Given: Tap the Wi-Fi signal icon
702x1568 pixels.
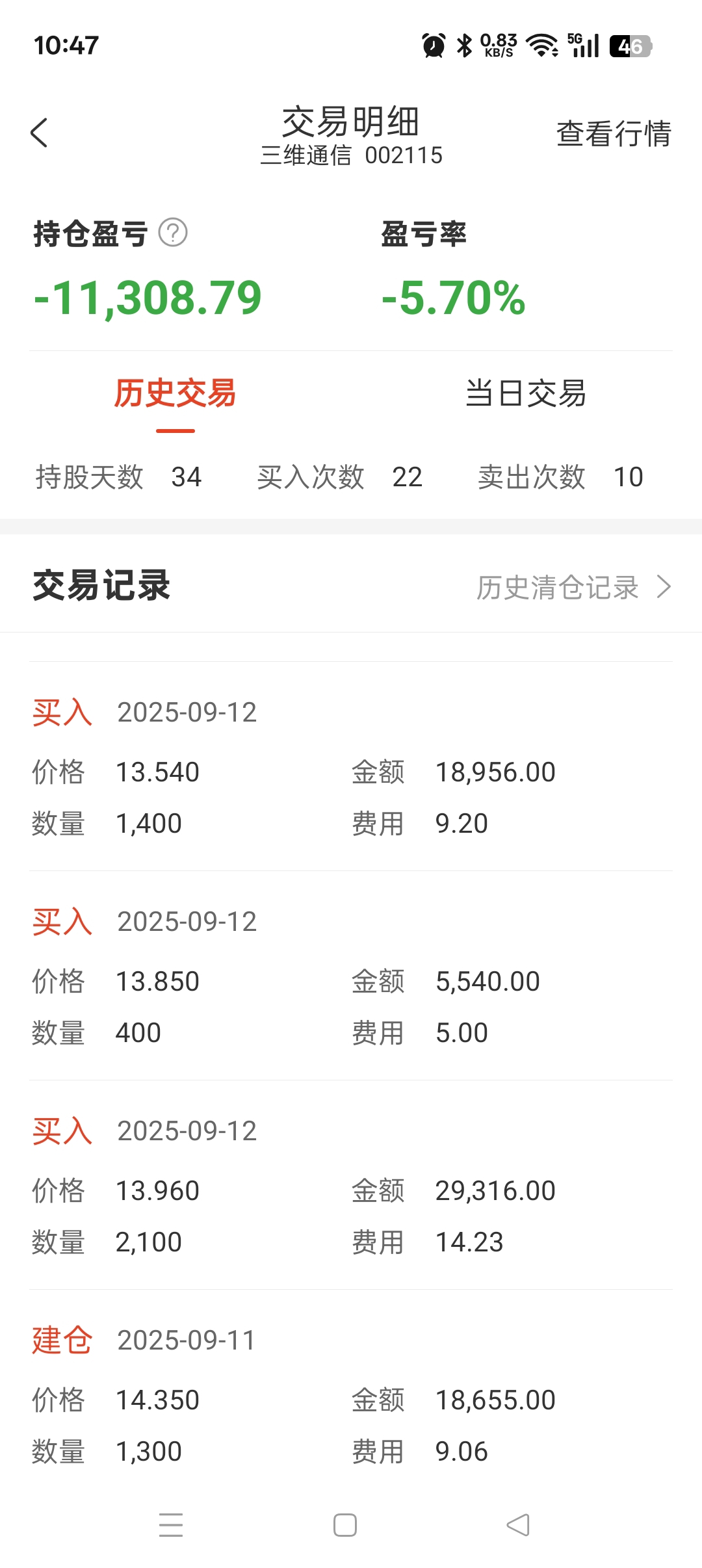Looking at the screenshot, I should (x=541, y=46).
